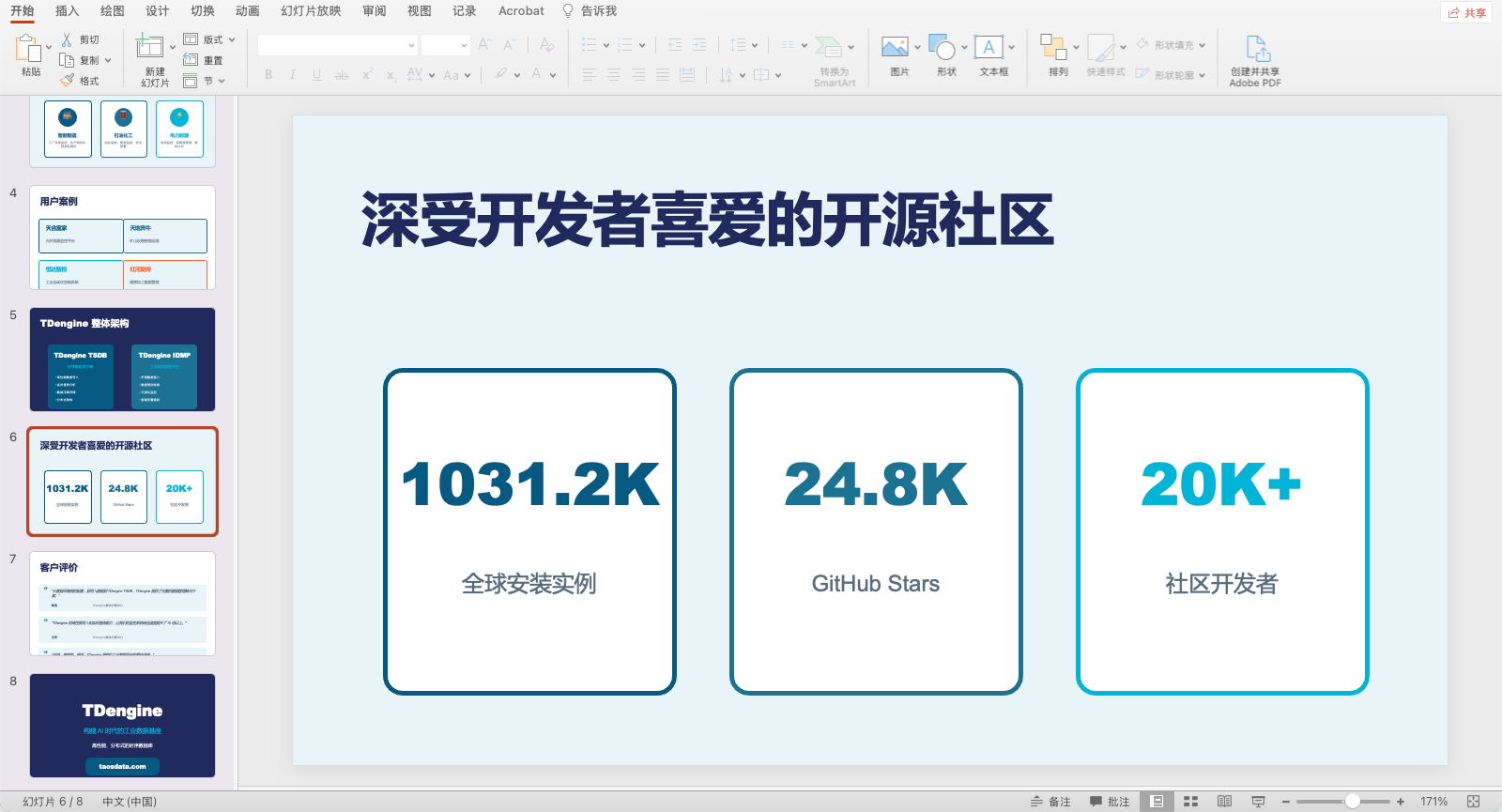Toggle the Notes (备注) pane
Screen dimensions: 1502x812
(1050, 802)
